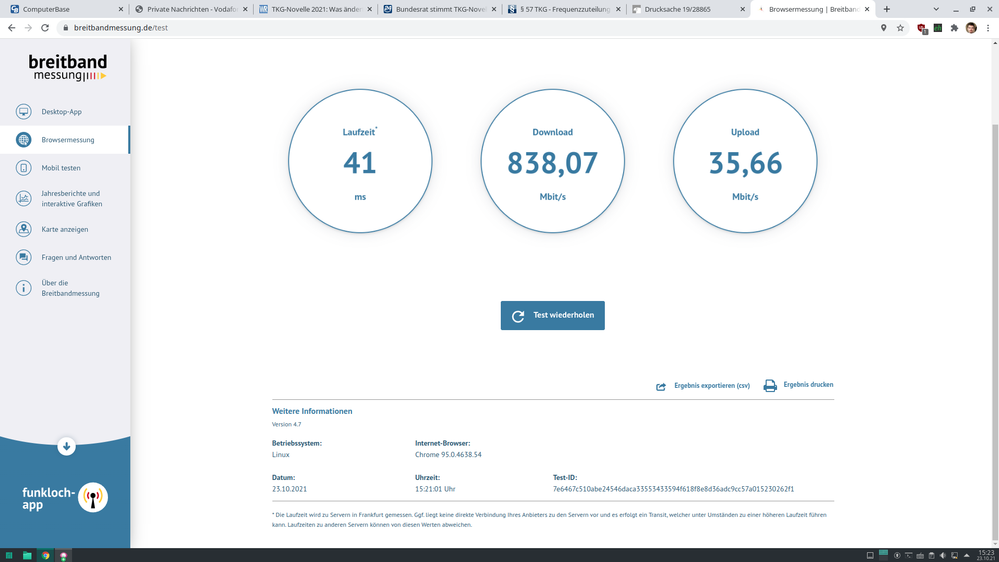The image size is (999, 562).
Task: Click the address bar URL breitbandmessung.de/test
Action: [120, 28]
